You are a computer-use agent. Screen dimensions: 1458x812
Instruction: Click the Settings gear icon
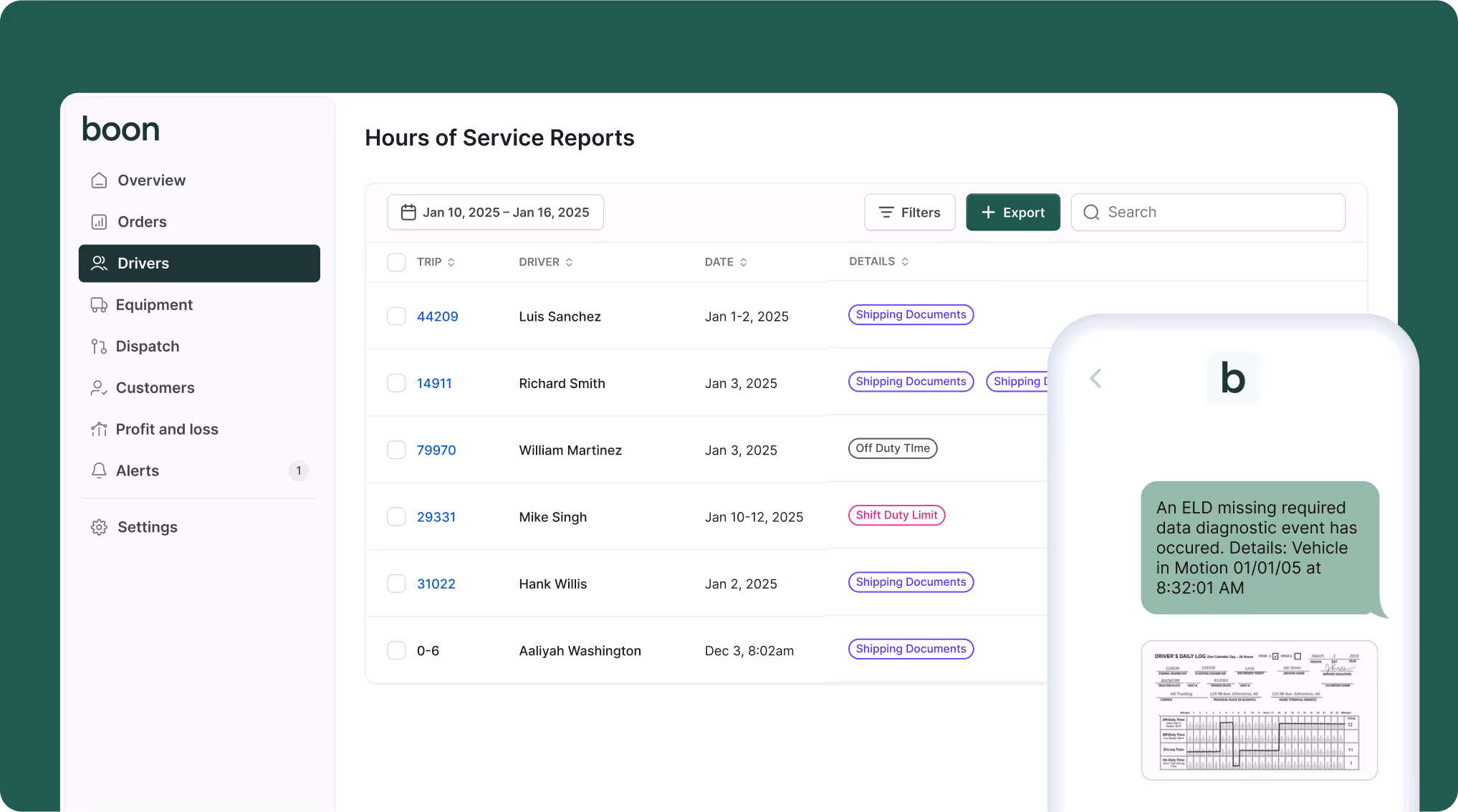[x=99, y=527]
